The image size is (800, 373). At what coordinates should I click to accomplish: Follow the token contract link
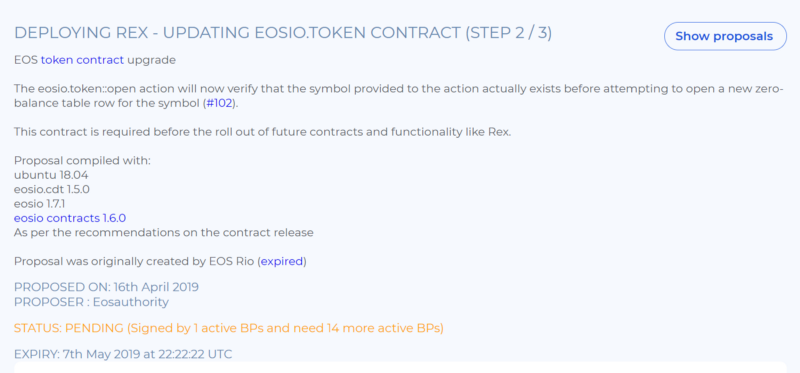(x=83, y=60)
